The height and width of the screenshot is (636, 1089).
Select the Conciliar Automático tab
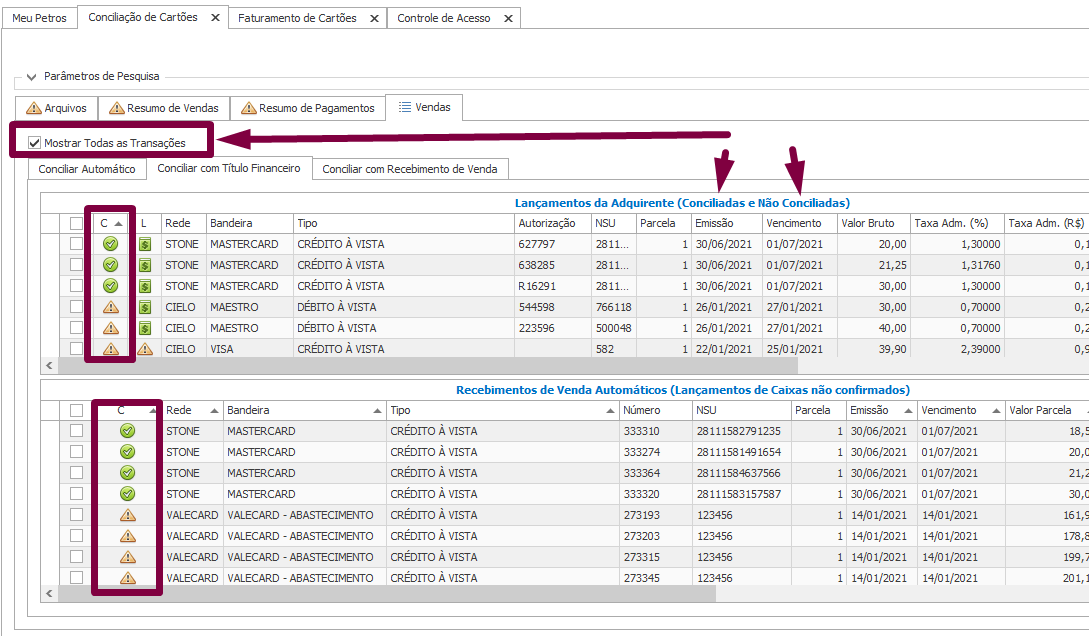[x=87, y=169]
